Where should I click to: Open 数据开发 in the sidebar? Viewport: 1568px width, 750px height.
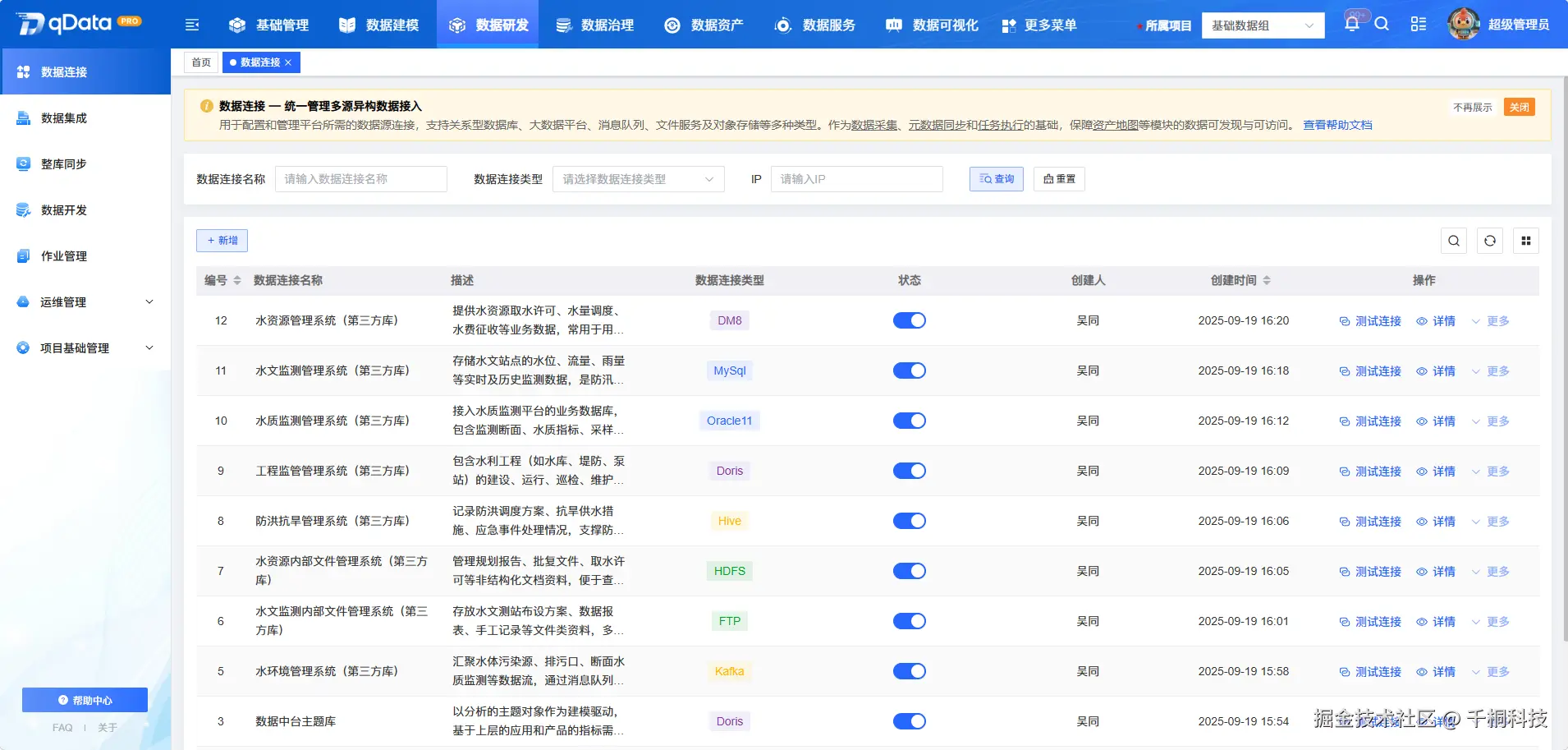tap(85, 210)
